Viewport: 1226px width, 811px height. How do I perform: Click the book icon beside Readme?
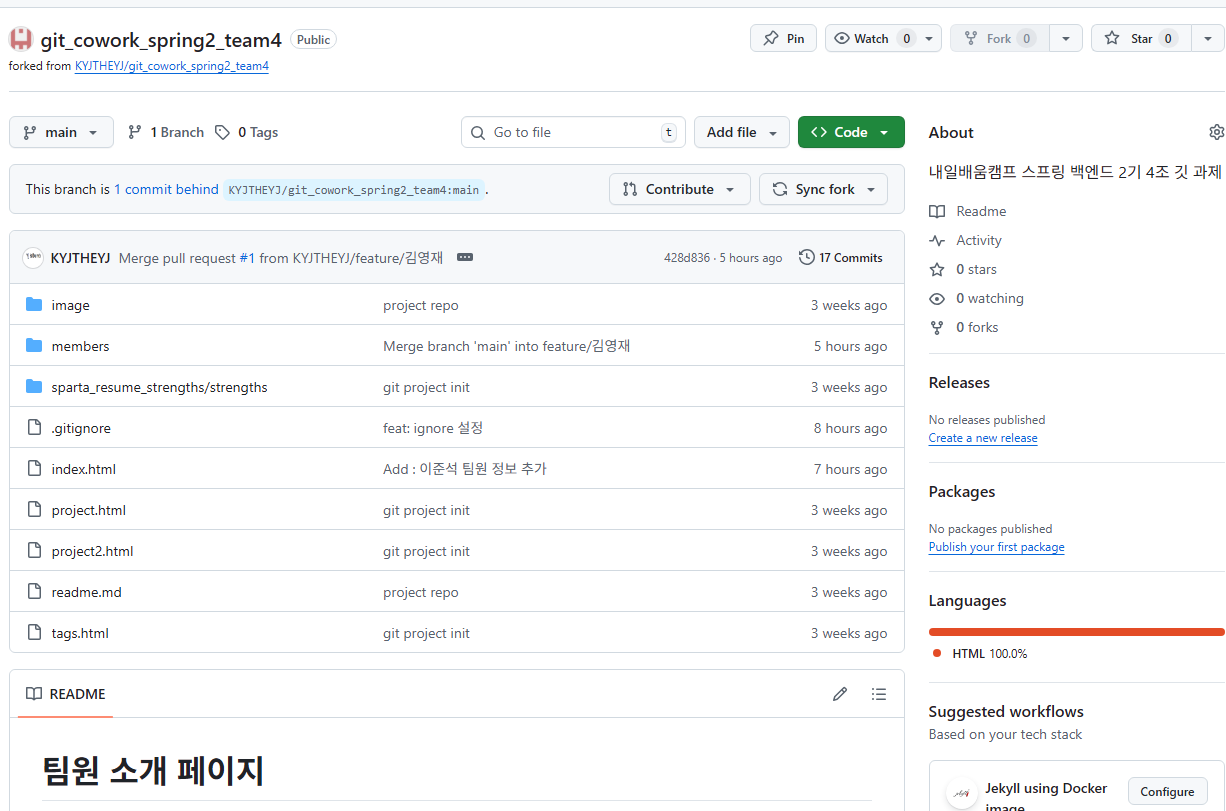[x=937, y=211]
